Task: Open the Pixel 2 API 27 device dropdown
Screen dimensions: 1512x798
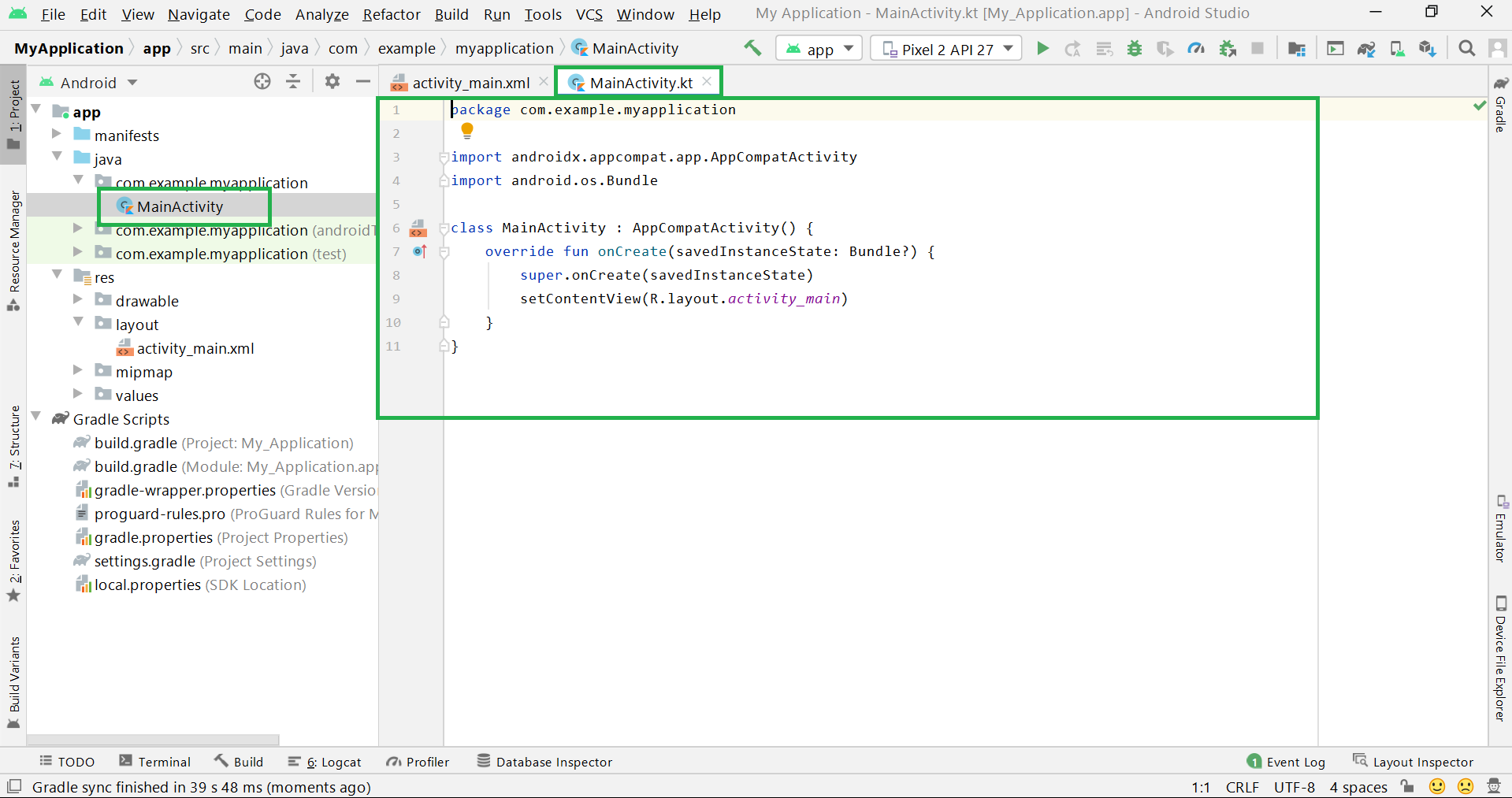Action: pos(946,49)
